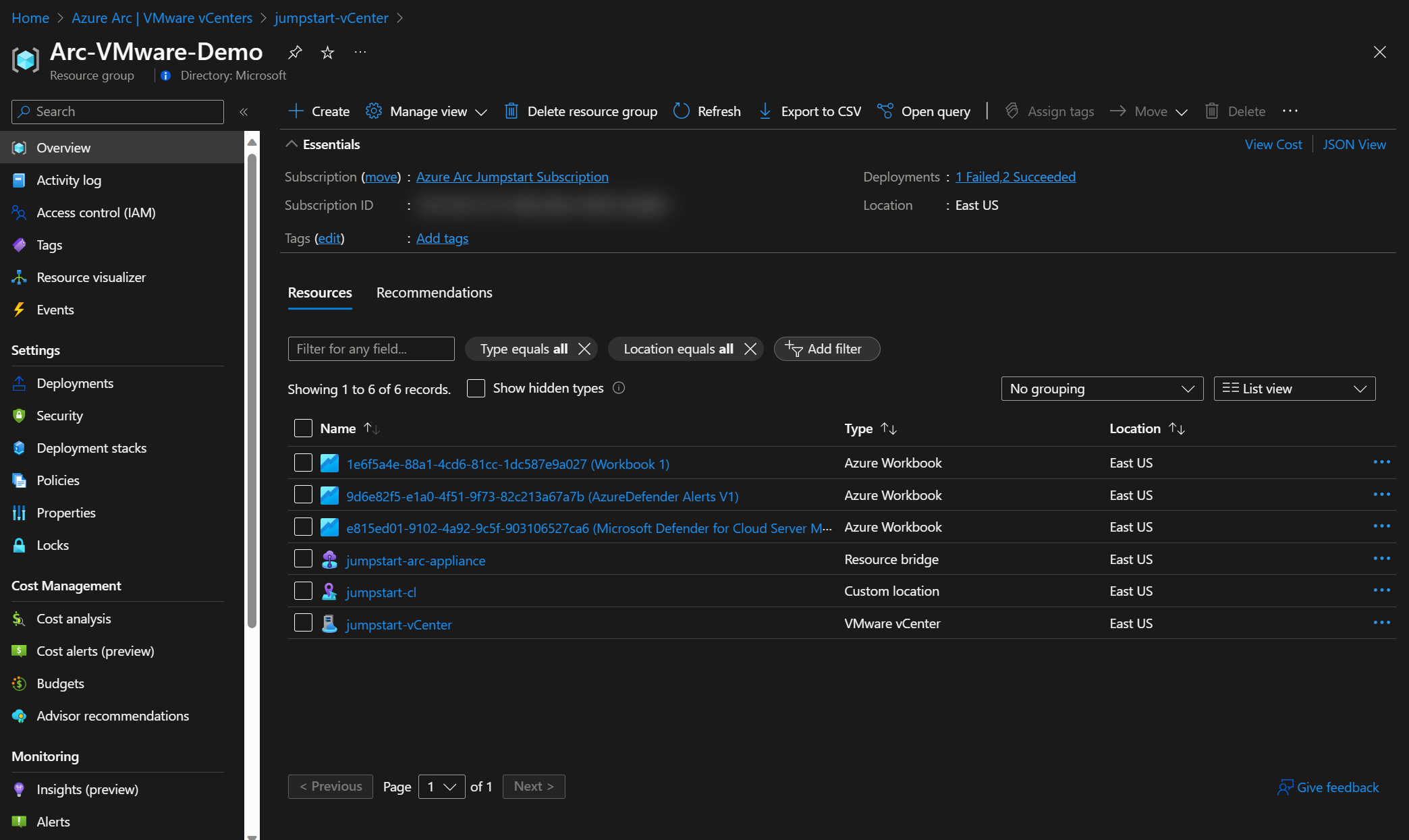Image resolution: width=1409 pixels, height=840 pixels.
Task: Open the Azure Arc Jumpstart Subscription link
Action: point(512,177)
